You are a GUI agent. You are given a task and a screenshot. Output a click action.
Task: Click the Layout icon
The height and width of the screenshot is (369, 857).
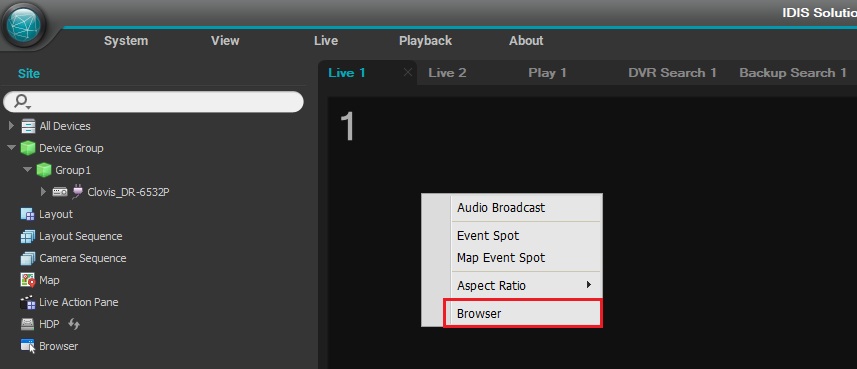[x=27, y=214]
